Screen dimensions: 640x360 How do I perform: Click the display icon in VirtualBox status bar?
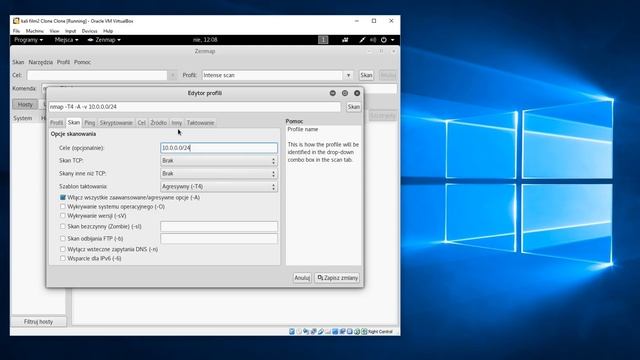coord(335,331)
